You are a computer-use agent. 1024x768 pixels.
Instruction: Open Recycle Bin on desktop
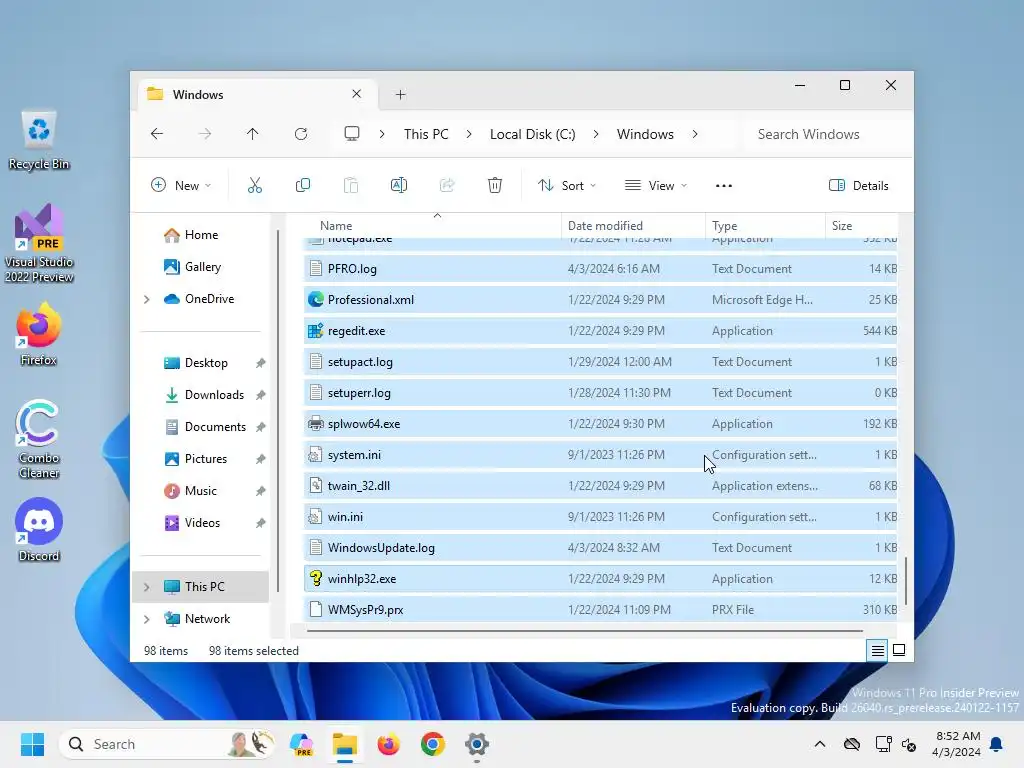pyautogui.click(x=39, y=140)
